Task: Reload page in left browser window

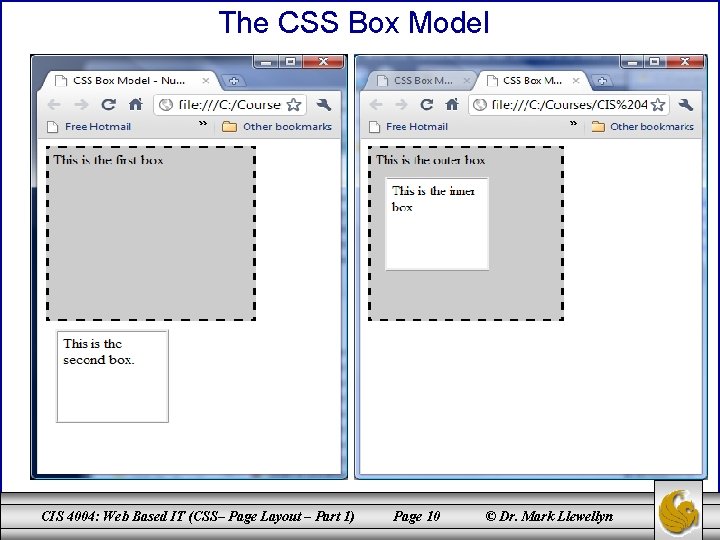Action: pyautogui.click(x=108, y=105)
